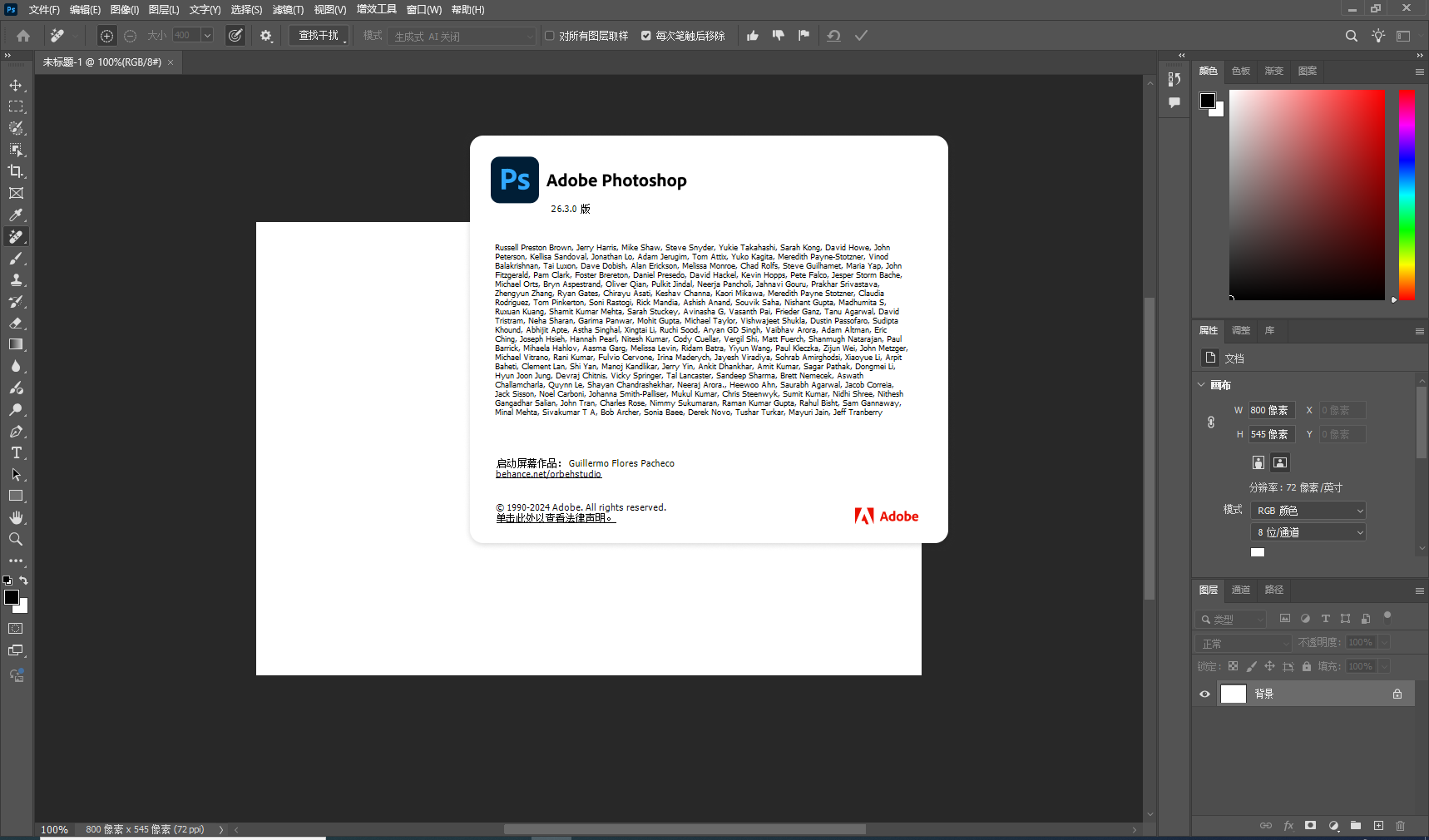Screen dimensions: 1429x840
Task: Switch to the 调整 tab
Action: 1241,330
